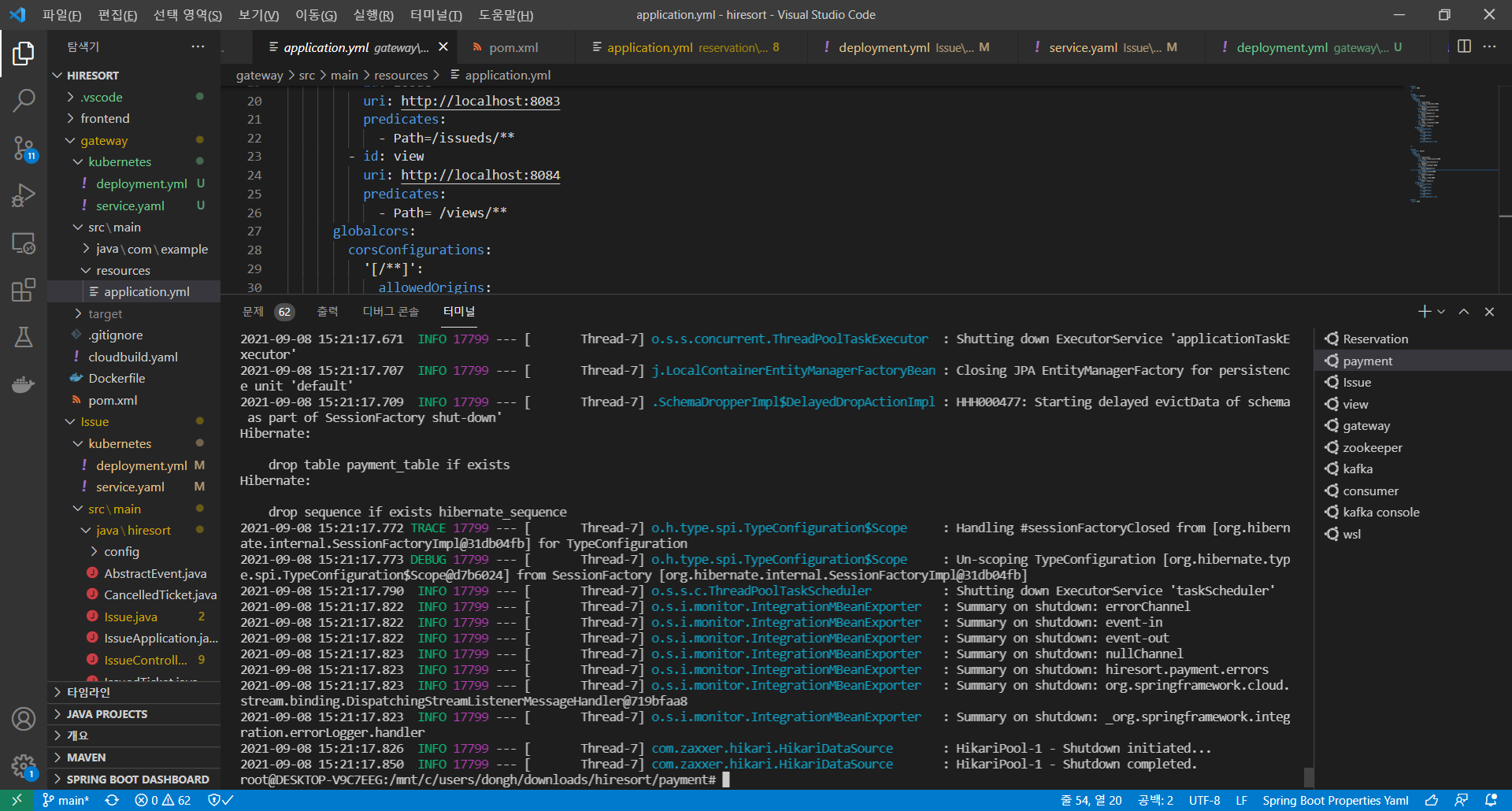Select the Testing beaker icon

(24, 337)
